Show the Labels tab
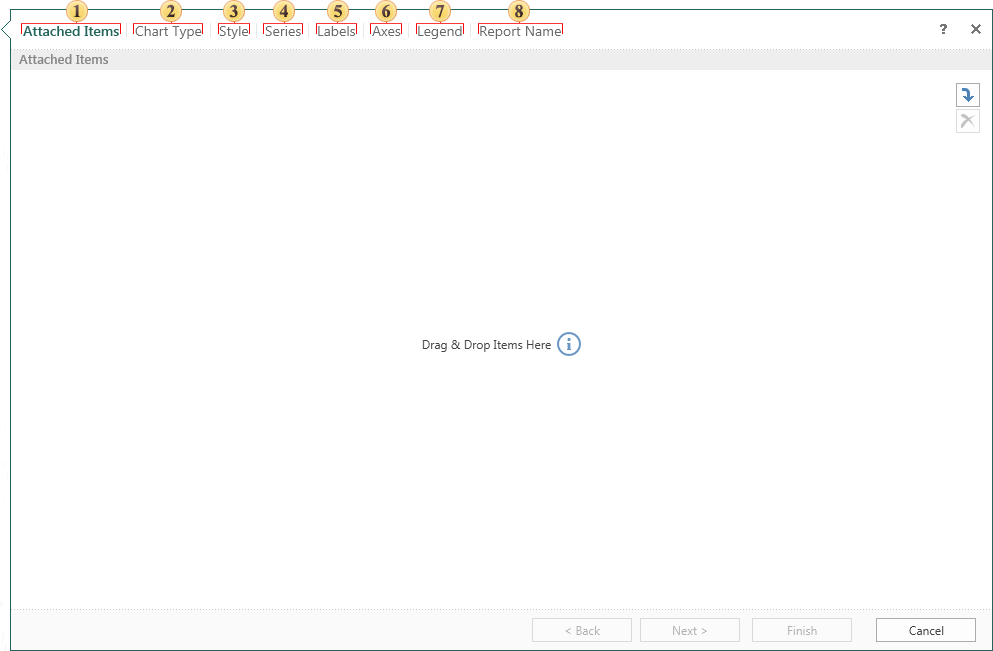Viewport: 993px width, 651px height. point(336,31)
